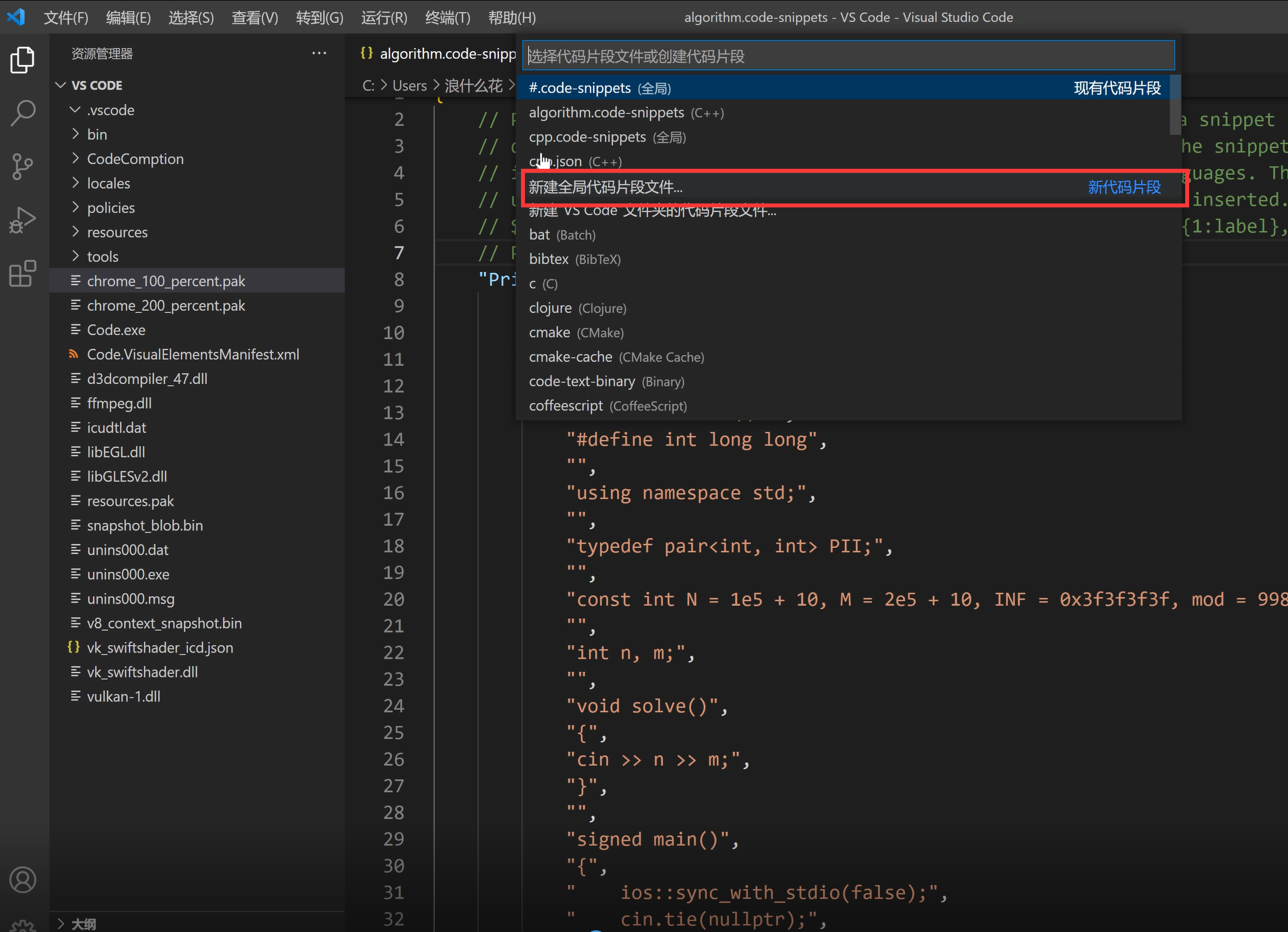The image size is (1288, 932).
Task: Click the vk_swiftshader_icd.json braces icon
Action: tap(74, 647)
